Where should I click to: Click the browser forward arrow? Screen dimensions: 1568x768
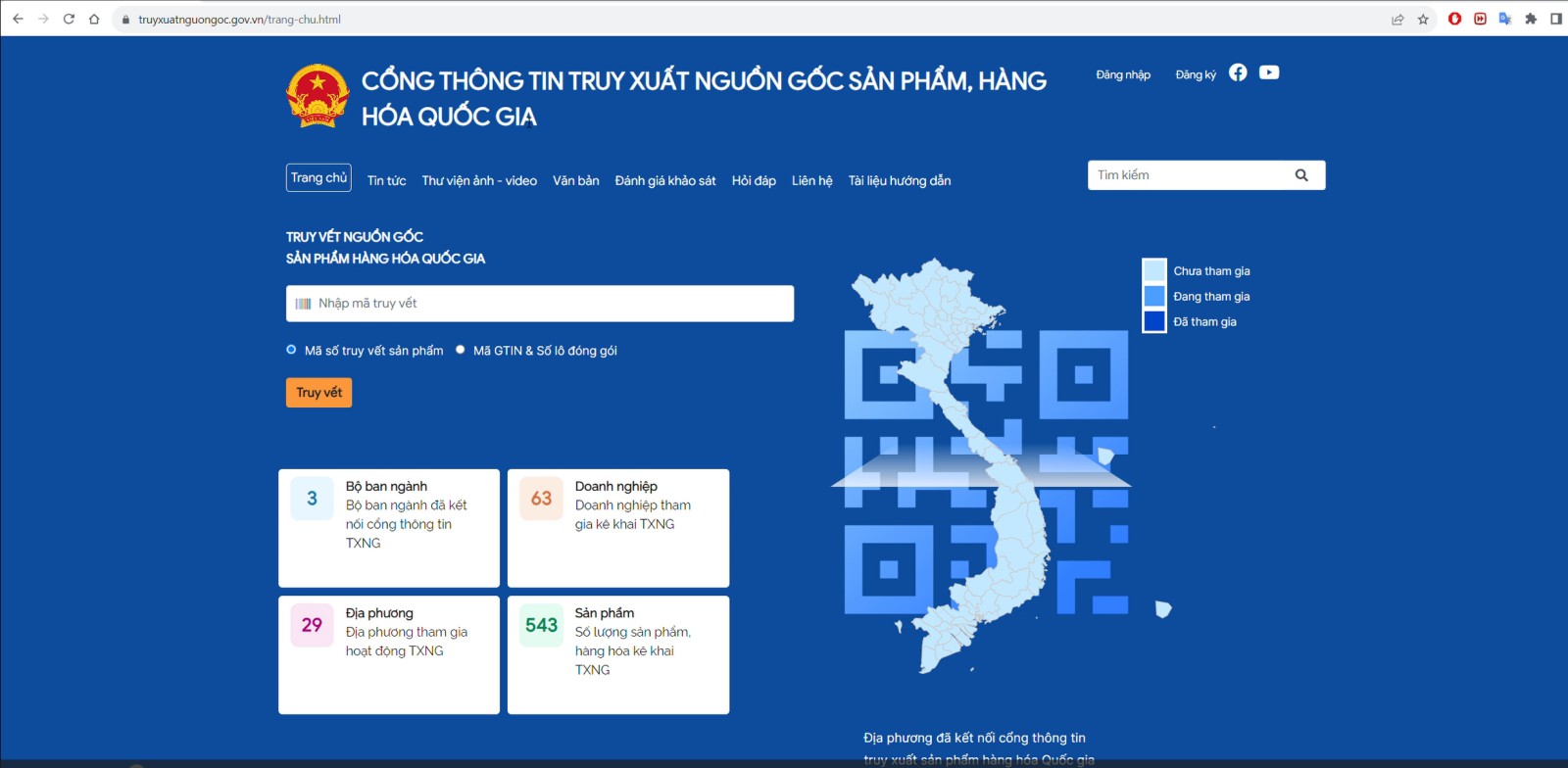click(x=43, y=19)
